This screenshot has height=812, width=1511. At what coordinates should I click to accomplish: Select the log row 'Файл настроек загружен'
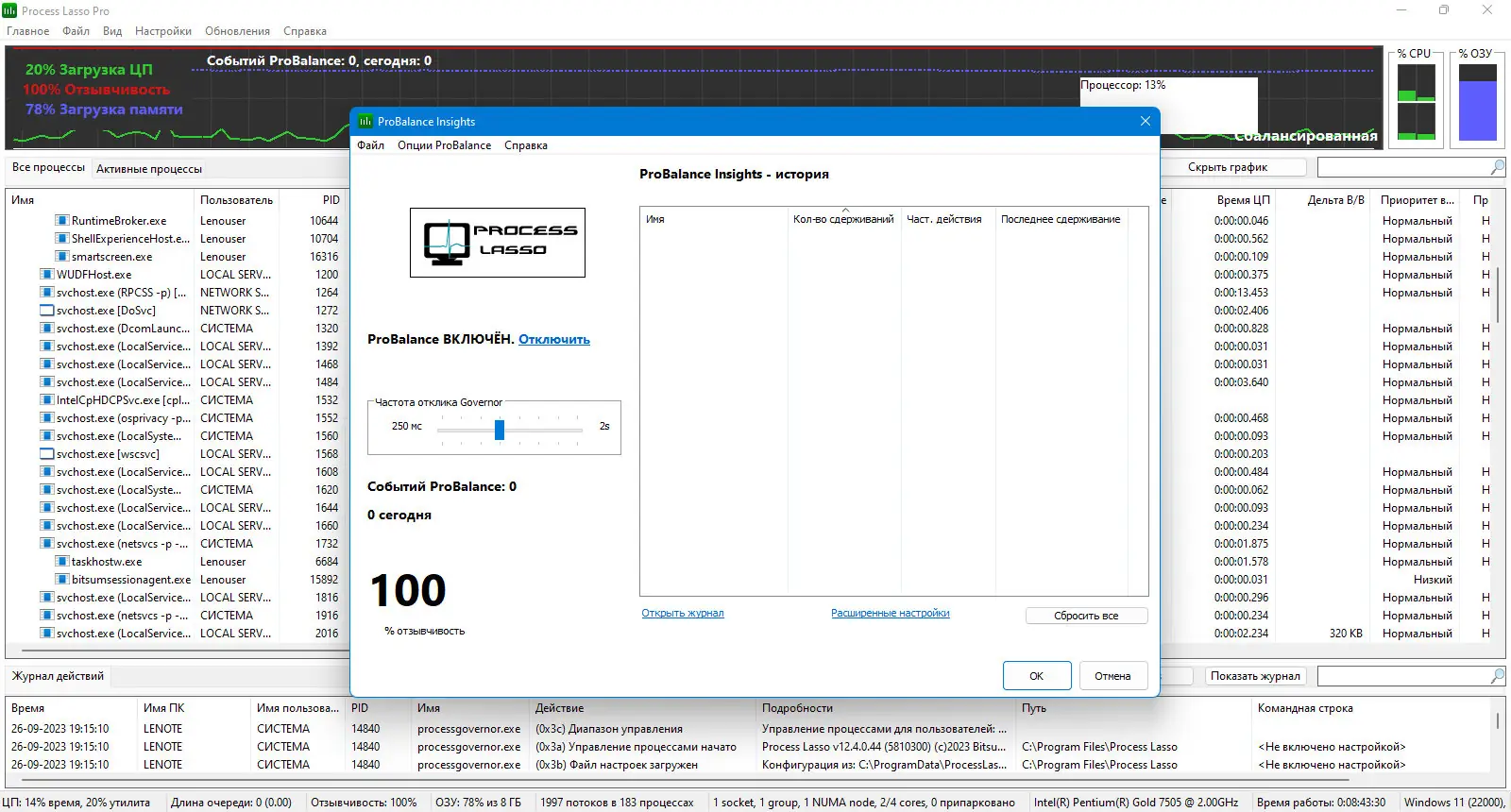751,765
